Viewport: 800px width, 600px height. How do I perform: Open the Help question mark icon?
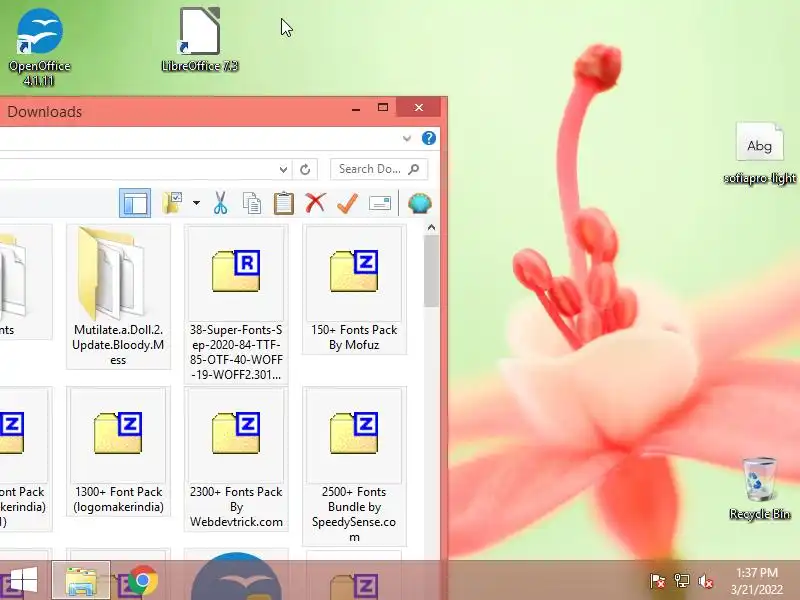pyautogui.click(x=429, y=138)
